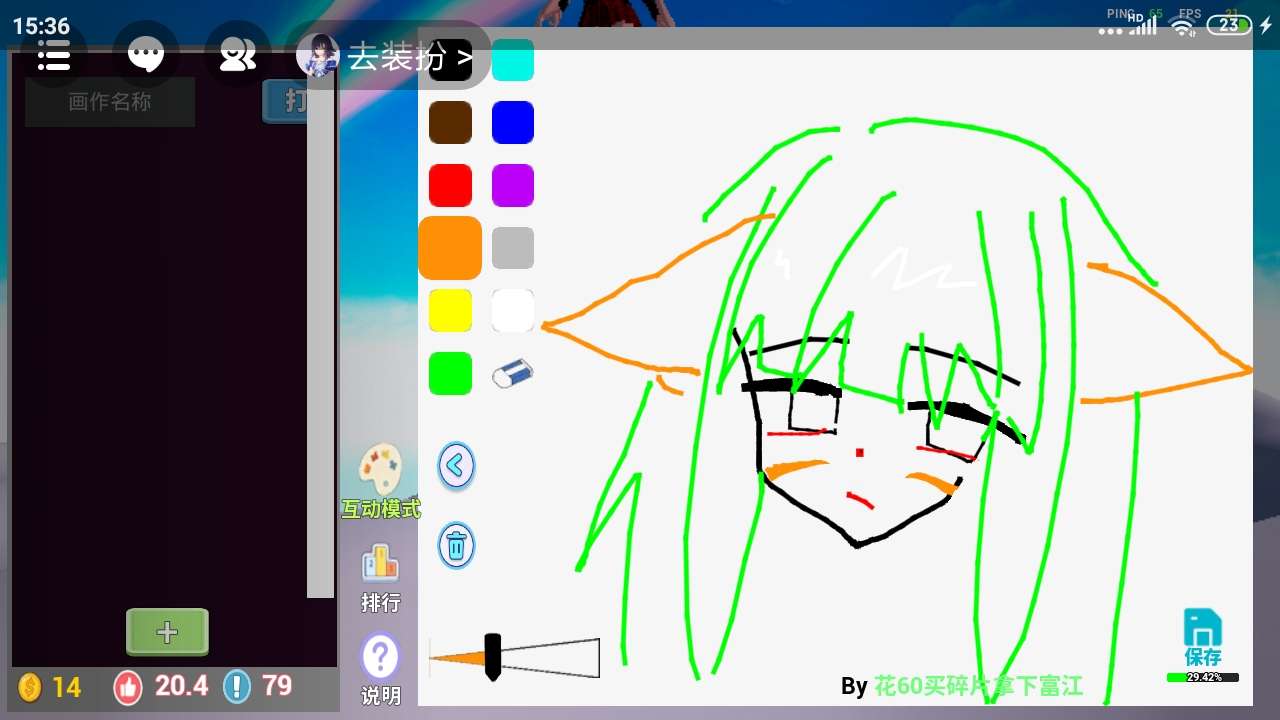This screenshot has width=1280, height=720.
Task: Open the chat bubble messages
Action: click(x=146, y=56)
